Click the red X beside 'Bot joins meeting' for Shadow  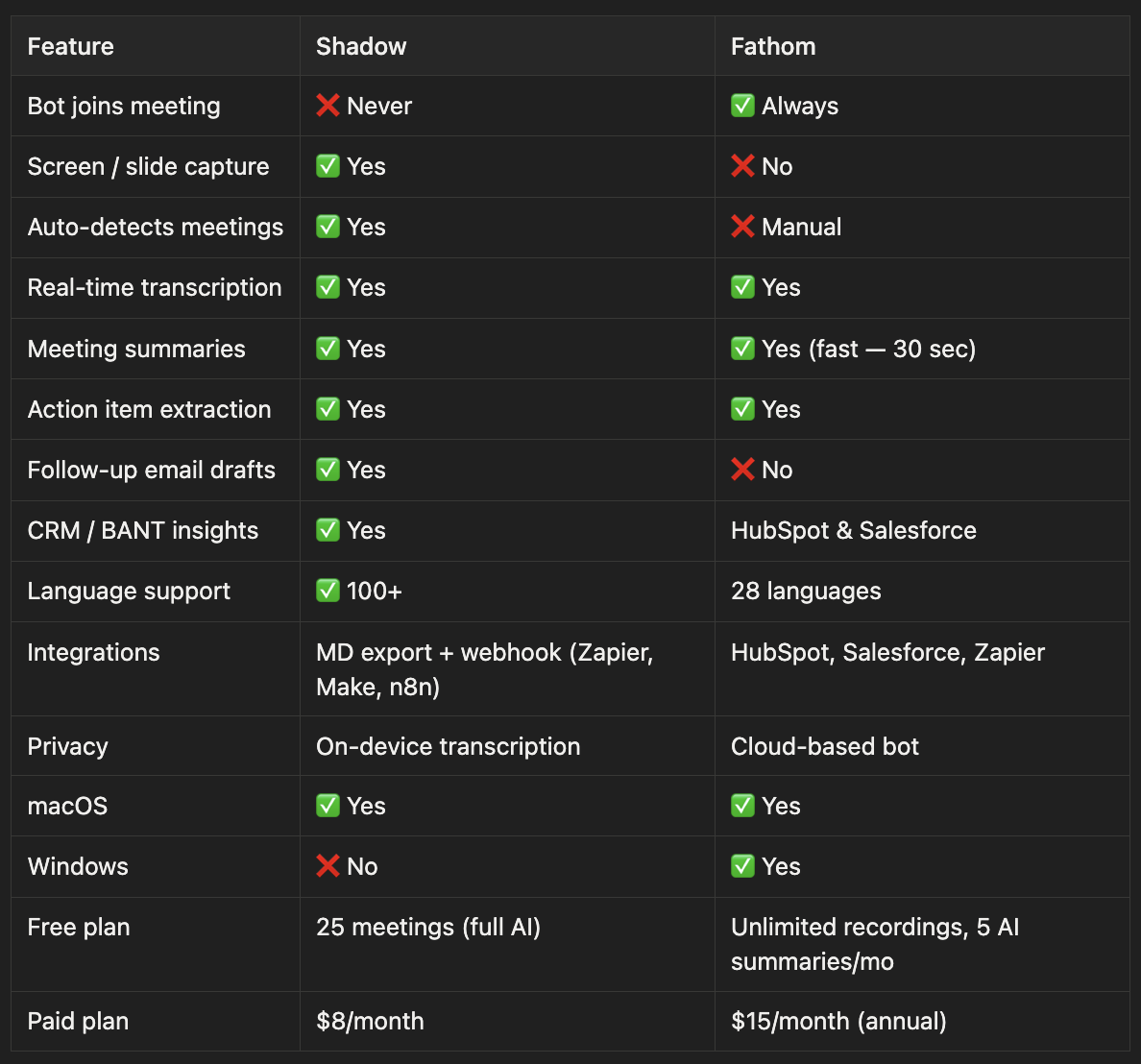pyautogui.click(x=328, y=106)
